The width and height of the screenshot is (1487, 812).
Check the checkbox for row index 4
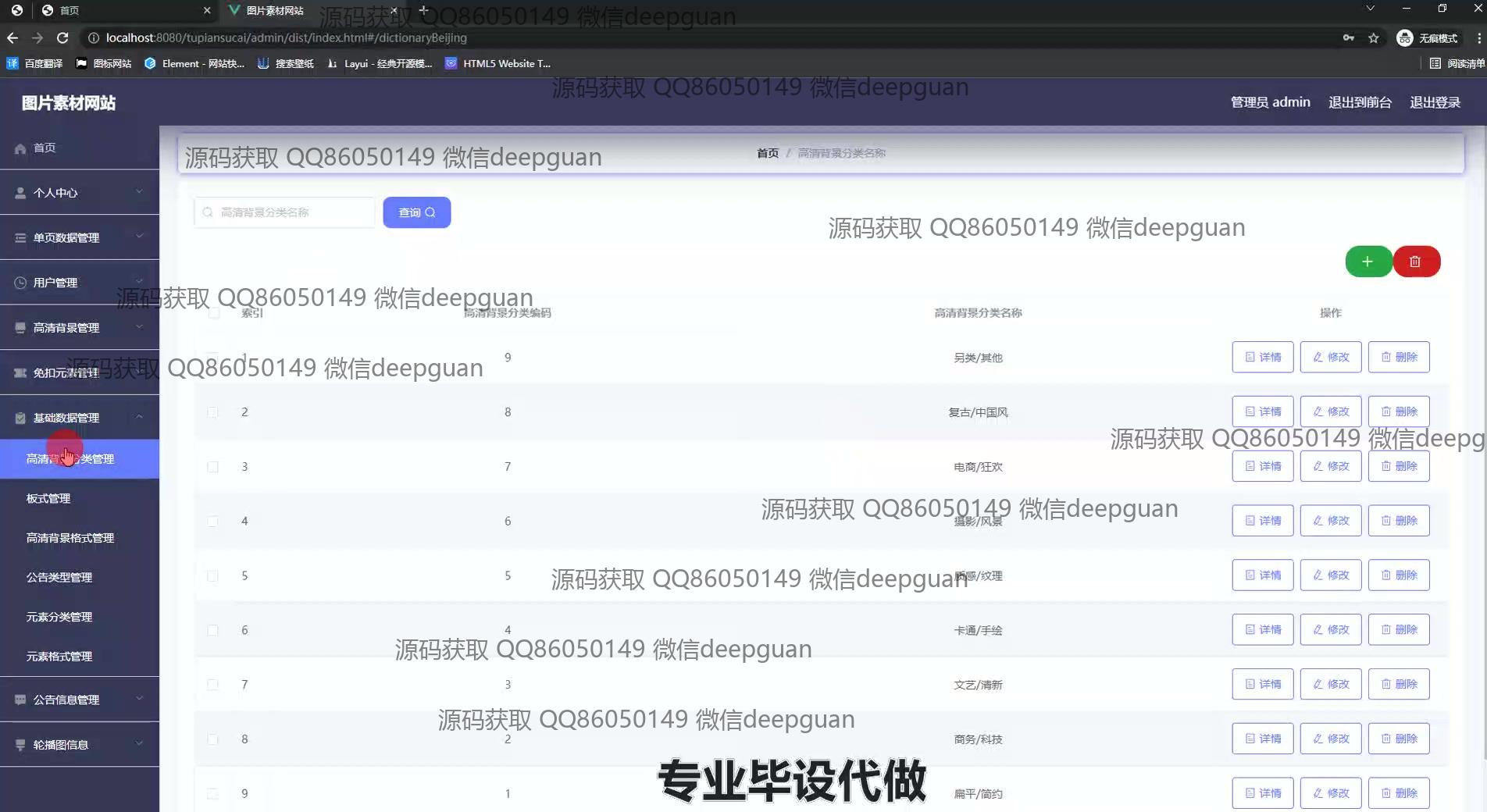212,521
